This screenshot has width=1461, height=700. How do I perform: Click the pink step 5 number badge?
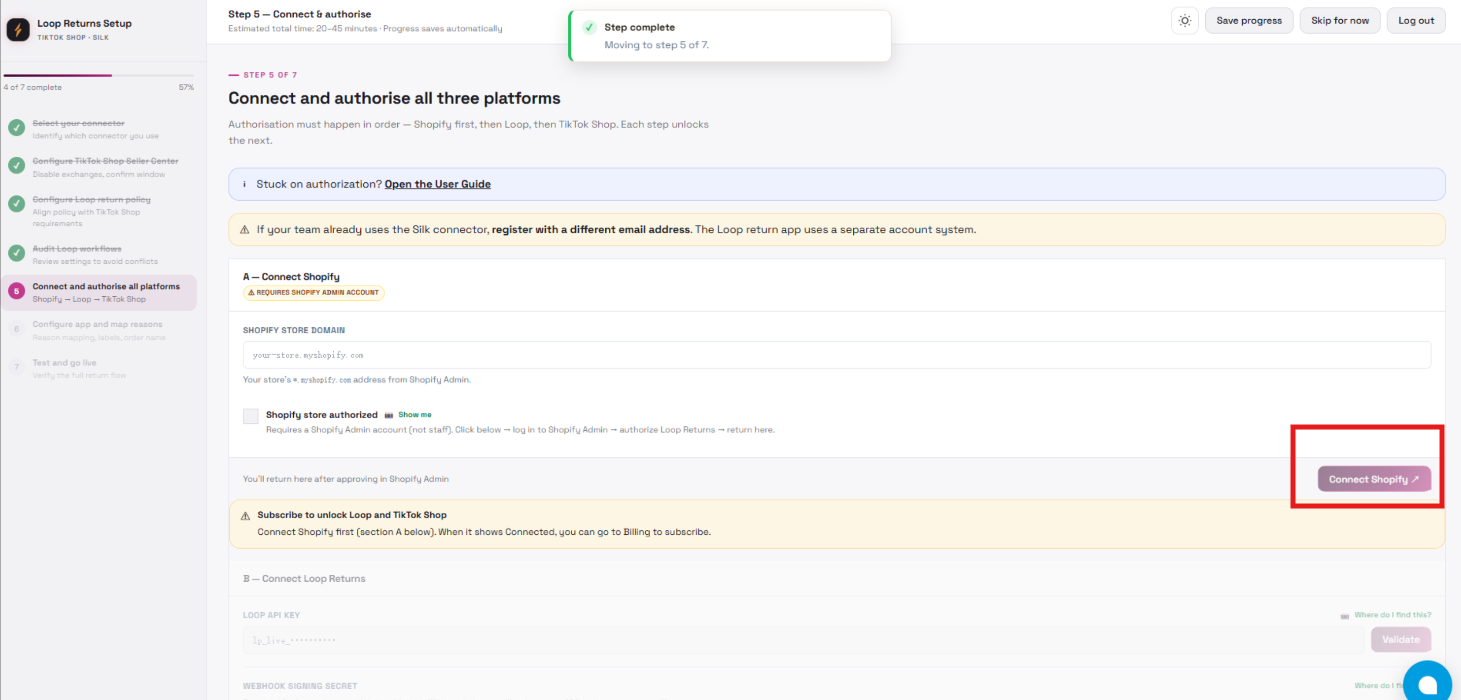(16, 291)
